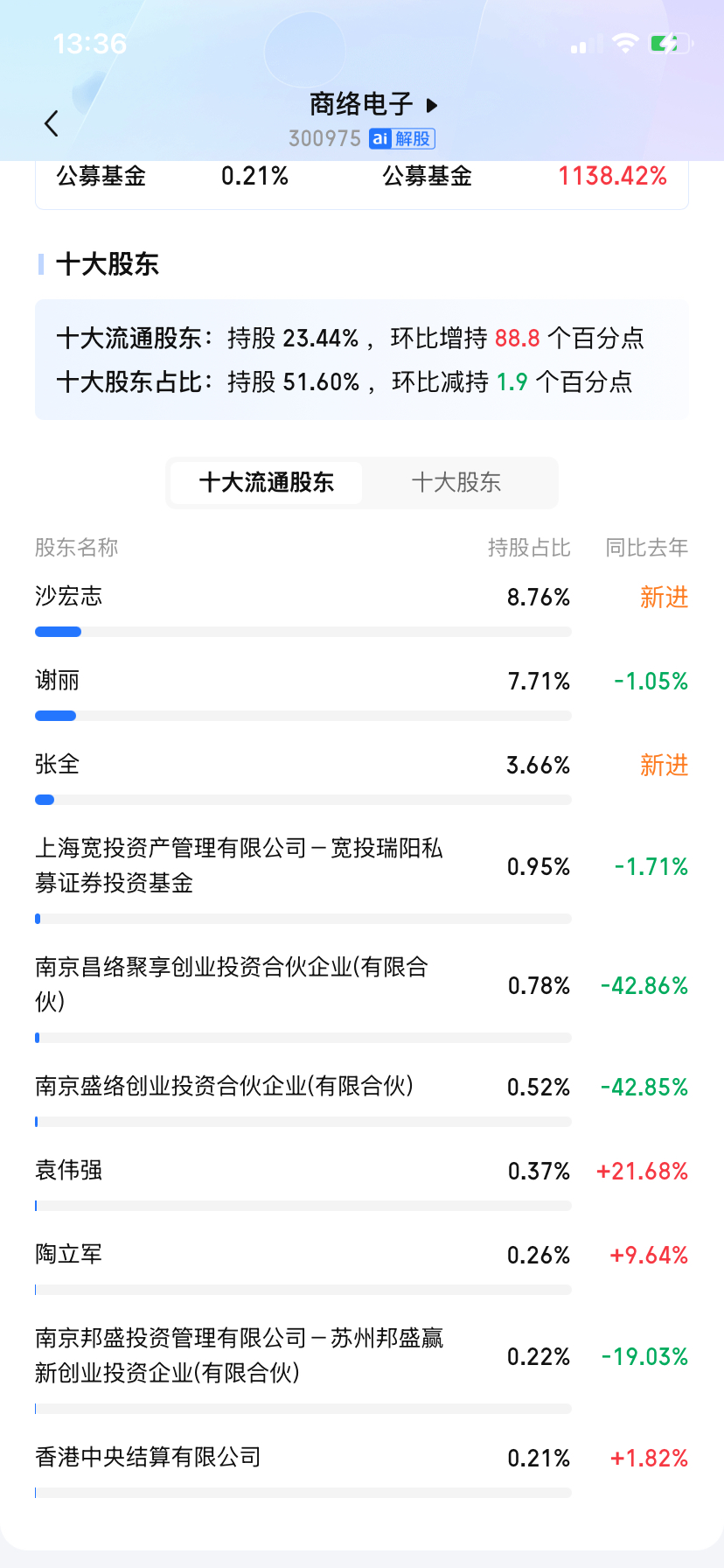Tap the back arrow icon
Image resolution: width=724 pixels, height=1568 pixels.
(52, 123)
